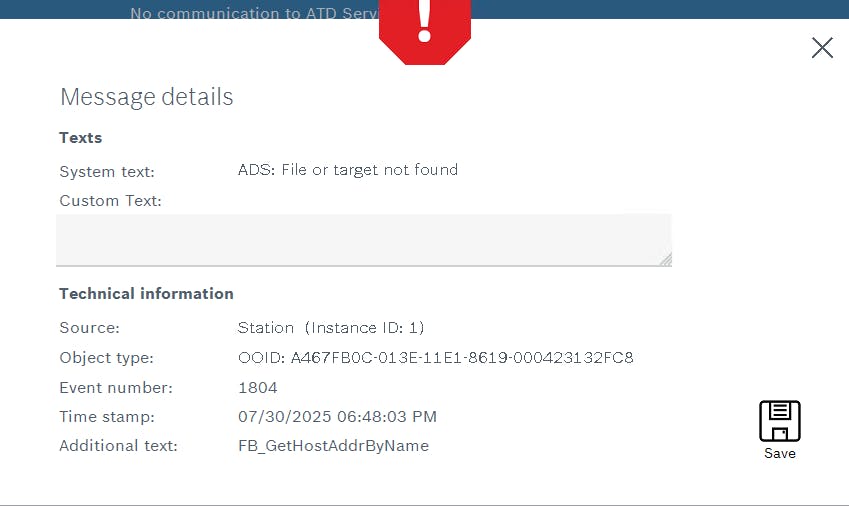Click the time stamp value 07/30/2025
The image size is (849, 506).
click(337, 417)
